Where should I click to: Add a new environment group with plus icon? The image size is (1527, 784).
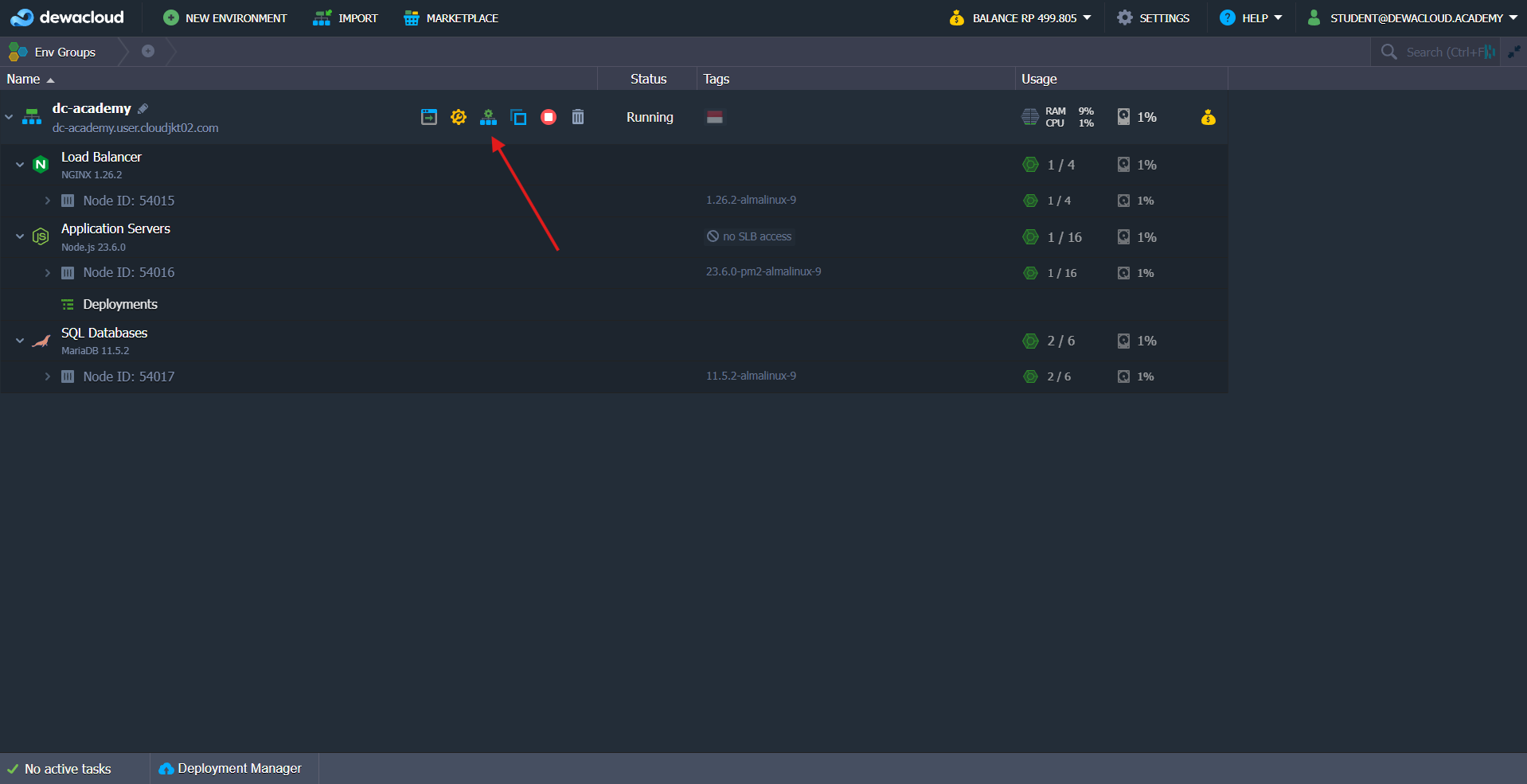(x=148, y=51)
